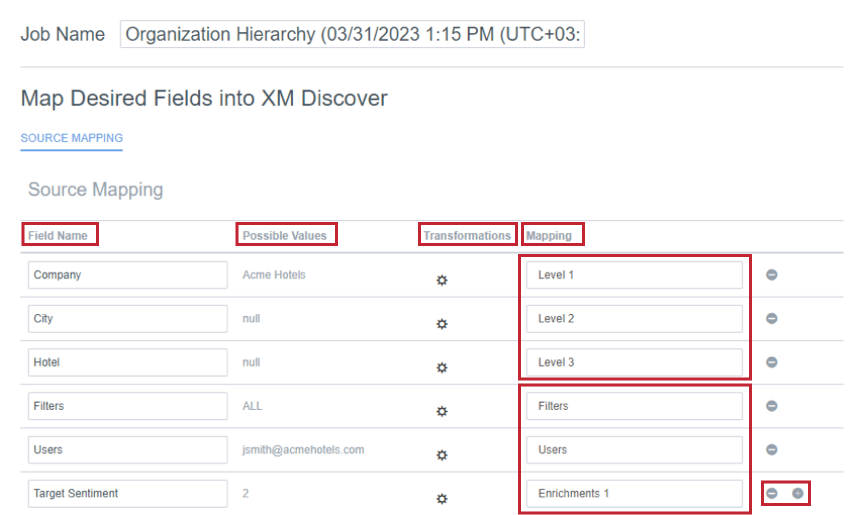
Task: Open transformations gear for Hotel row
Action: pos(442,368)
